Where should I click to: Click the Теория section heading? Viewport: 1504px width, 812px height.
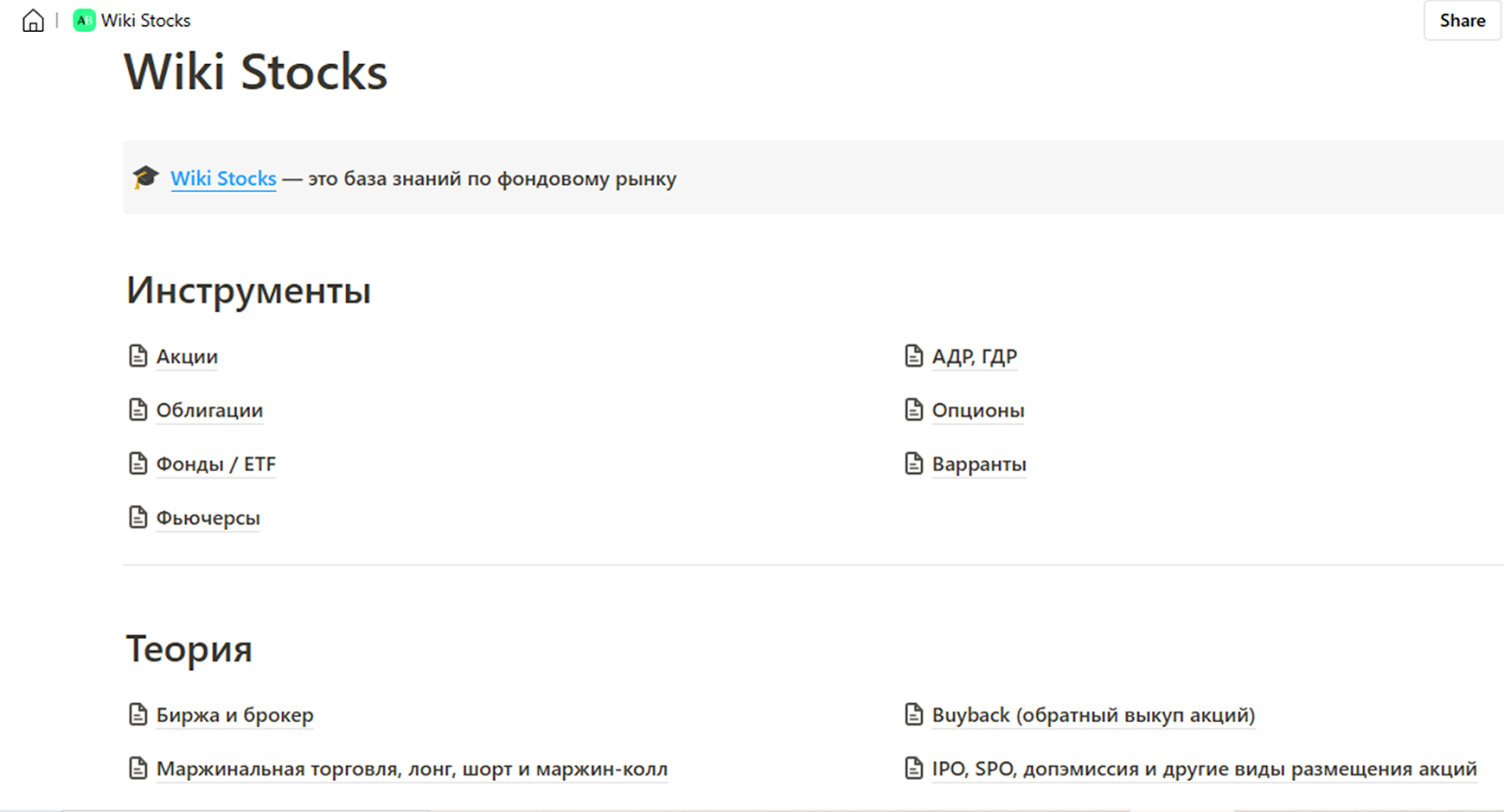(189, 648)
